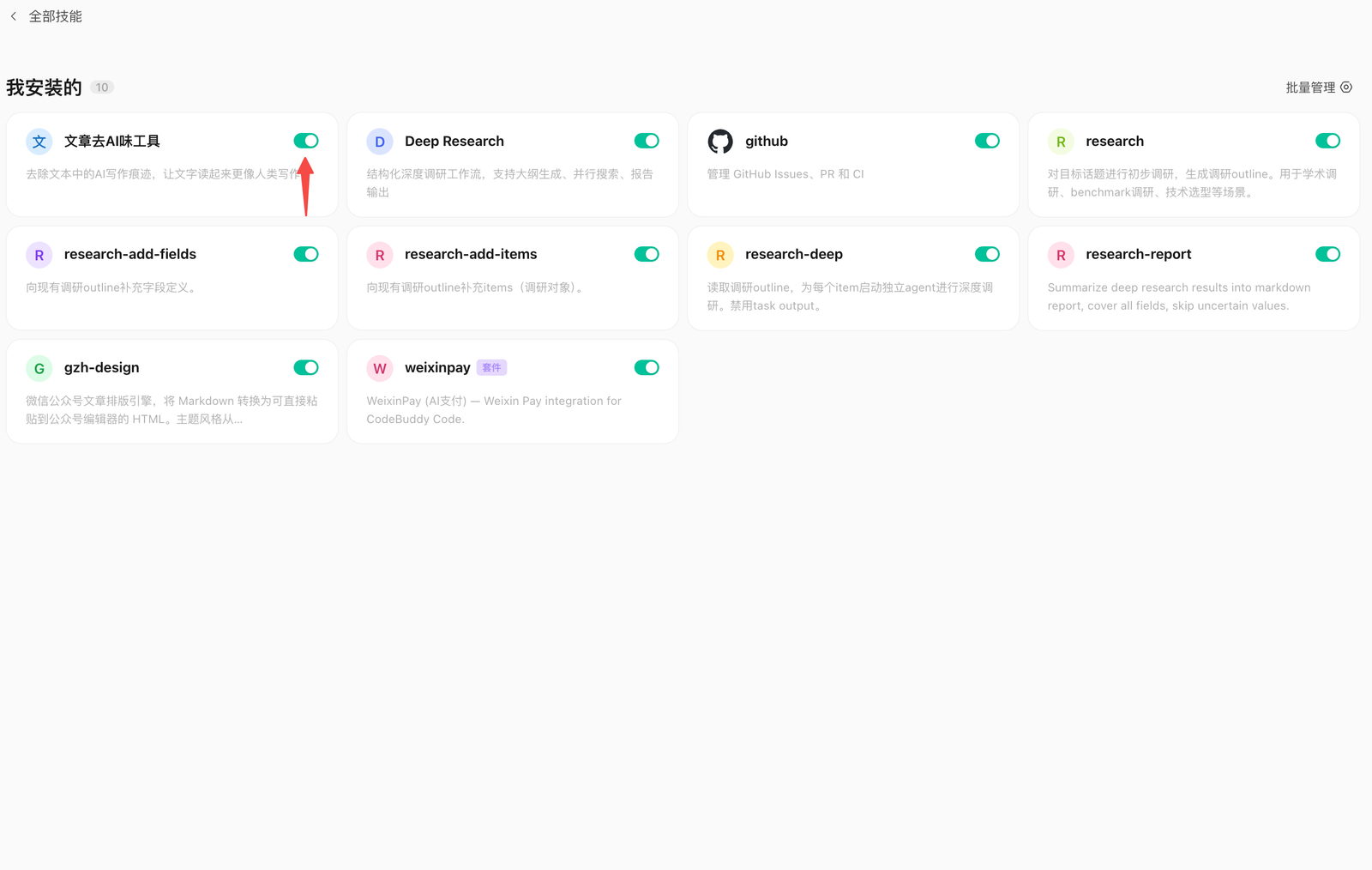Click description 向现有调研outline补充字段定义

(x=113, y=287)
